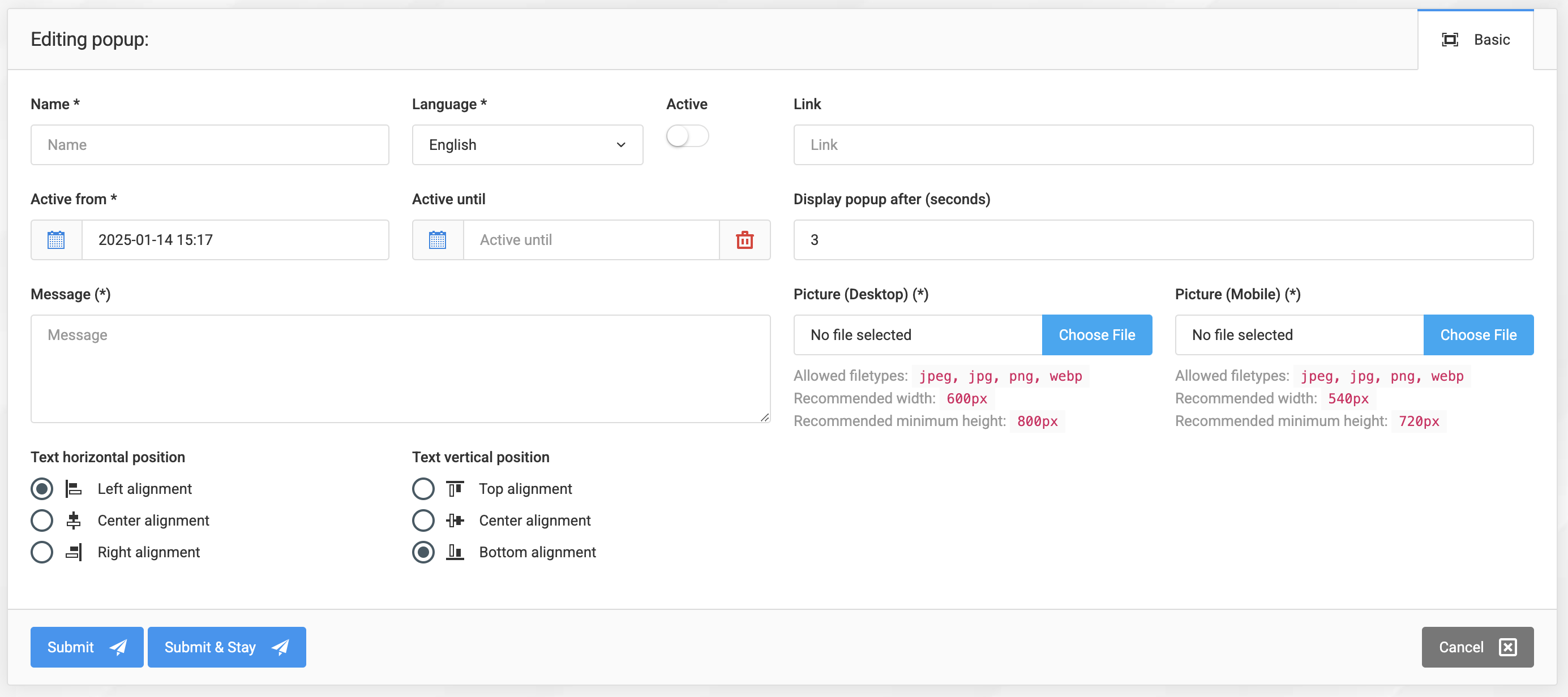Image resolution: width=1568 pixels, height=697 pixels.
Task: Click the horizontal center alignment icon
Action: tap(74, 520)
